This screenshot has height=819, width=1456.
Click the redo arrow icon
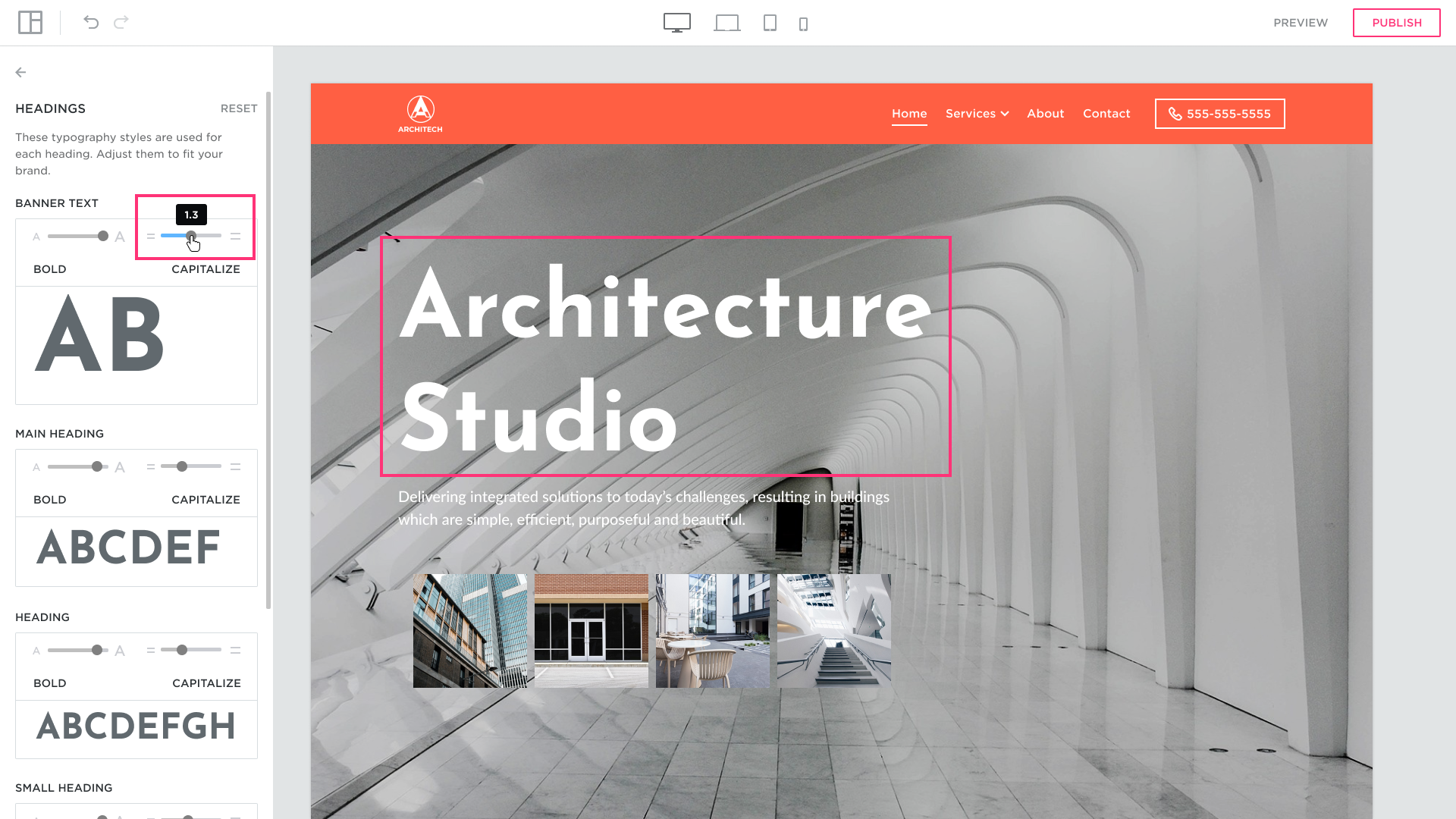[x=121, y=23]
